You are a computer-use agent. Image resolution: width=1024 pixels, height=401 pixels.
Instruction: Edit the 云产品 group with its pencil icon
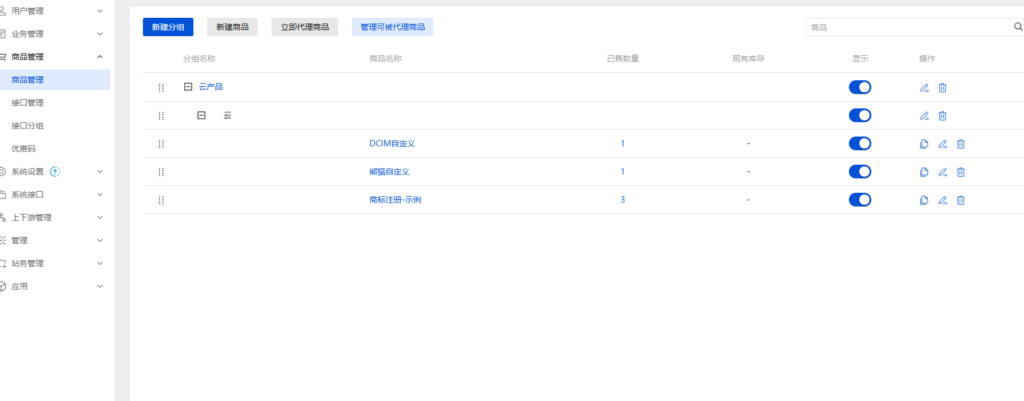point(924,88)
